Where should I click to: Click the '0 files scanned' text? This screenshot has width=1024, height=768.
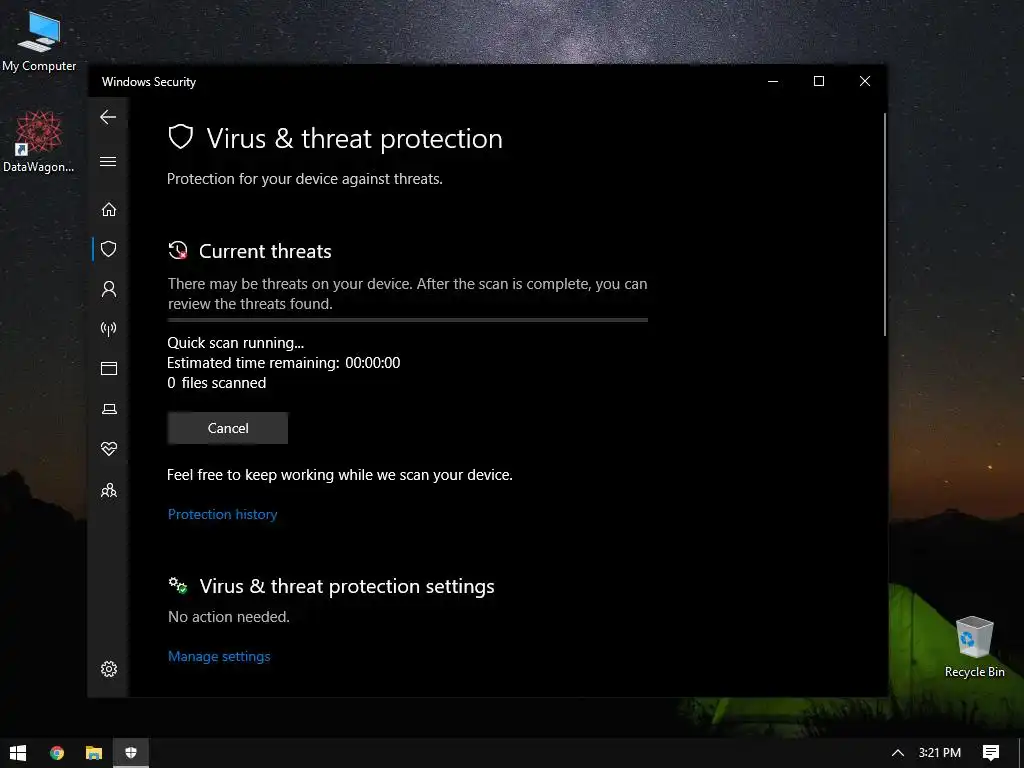(x=217, y=383)
